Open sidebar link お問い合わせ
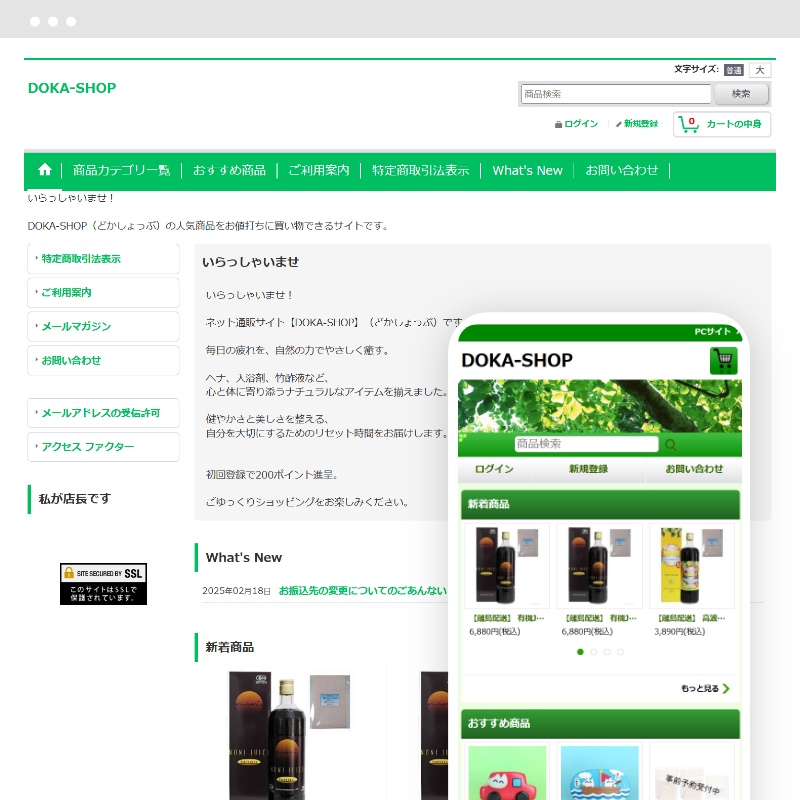The width and height of the screenshot is (800, 800). point(103,360)
